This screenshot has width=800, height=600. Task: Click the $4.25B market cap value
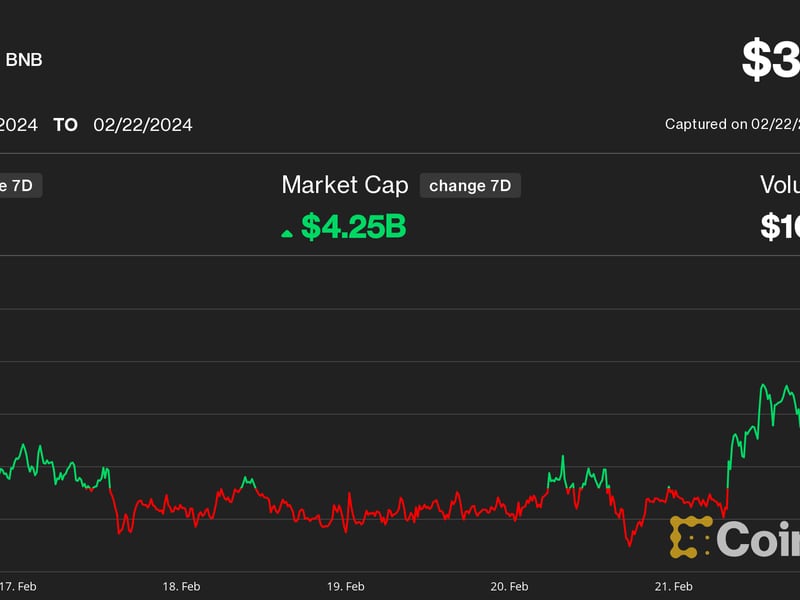point(353,227)
